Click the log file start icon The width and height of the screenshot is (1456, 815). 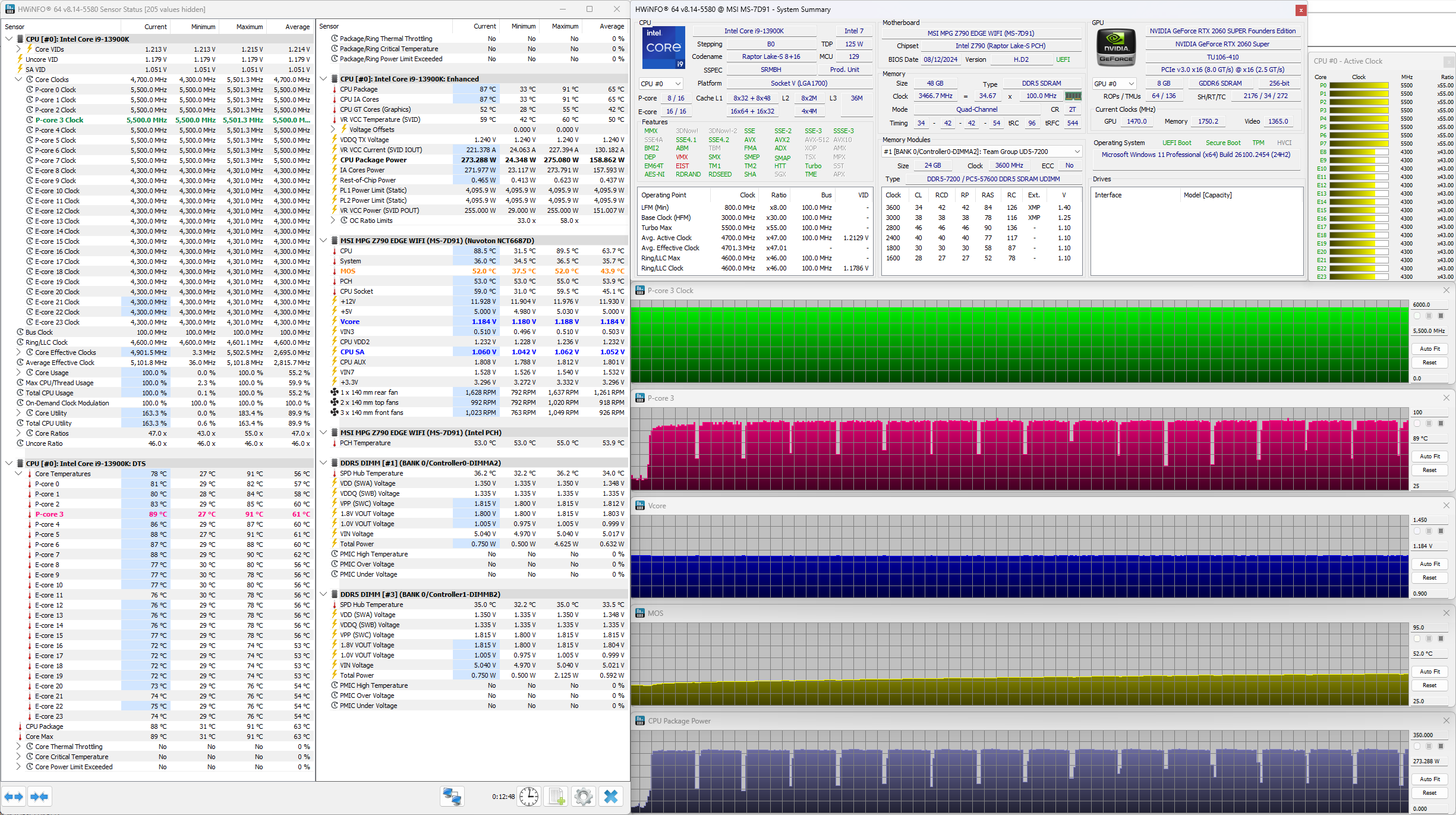(x=556, y=797)
